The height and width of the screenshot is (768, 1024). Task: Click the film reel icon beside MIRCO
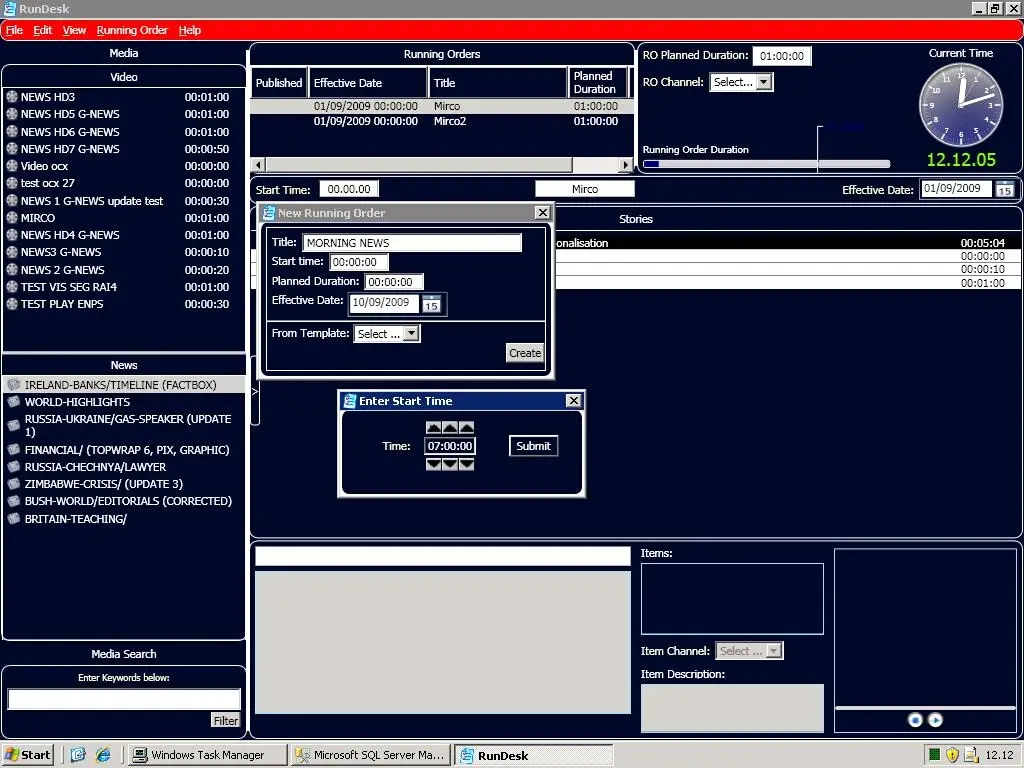coord(12,218)
